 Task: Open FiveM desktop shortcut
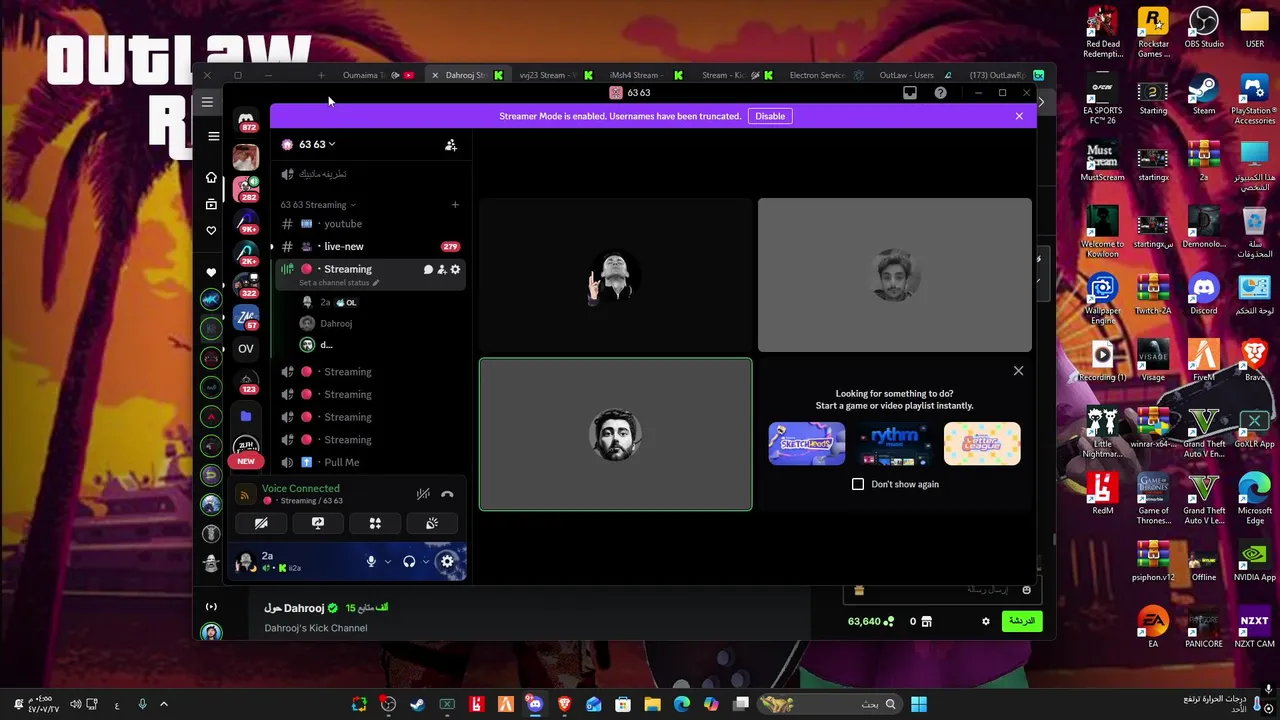point(1204,362)
